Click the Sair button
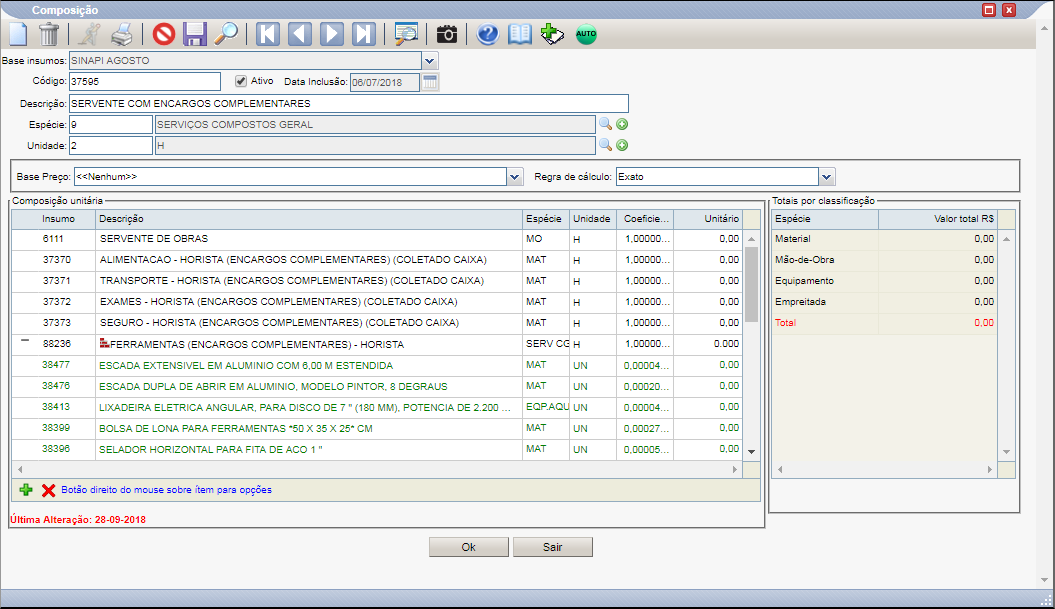1055x609 pixels. coord(552,547)
